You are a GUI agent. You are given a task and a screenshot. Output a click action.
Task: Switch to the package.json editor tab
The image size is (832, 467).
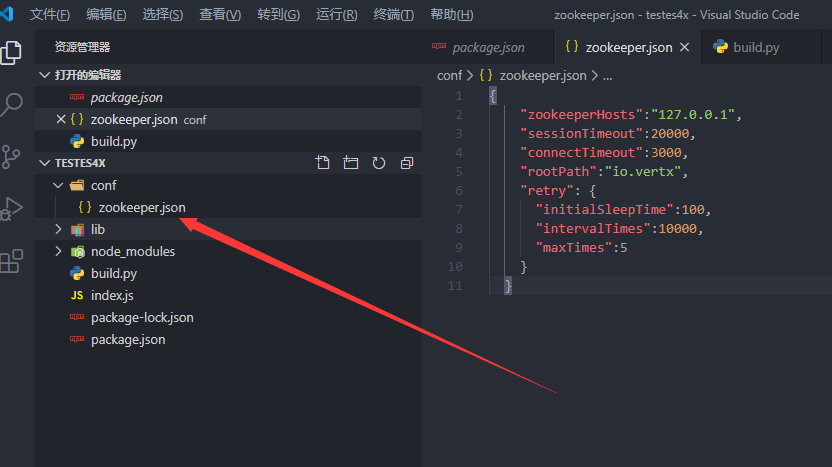tap(488, 47)
